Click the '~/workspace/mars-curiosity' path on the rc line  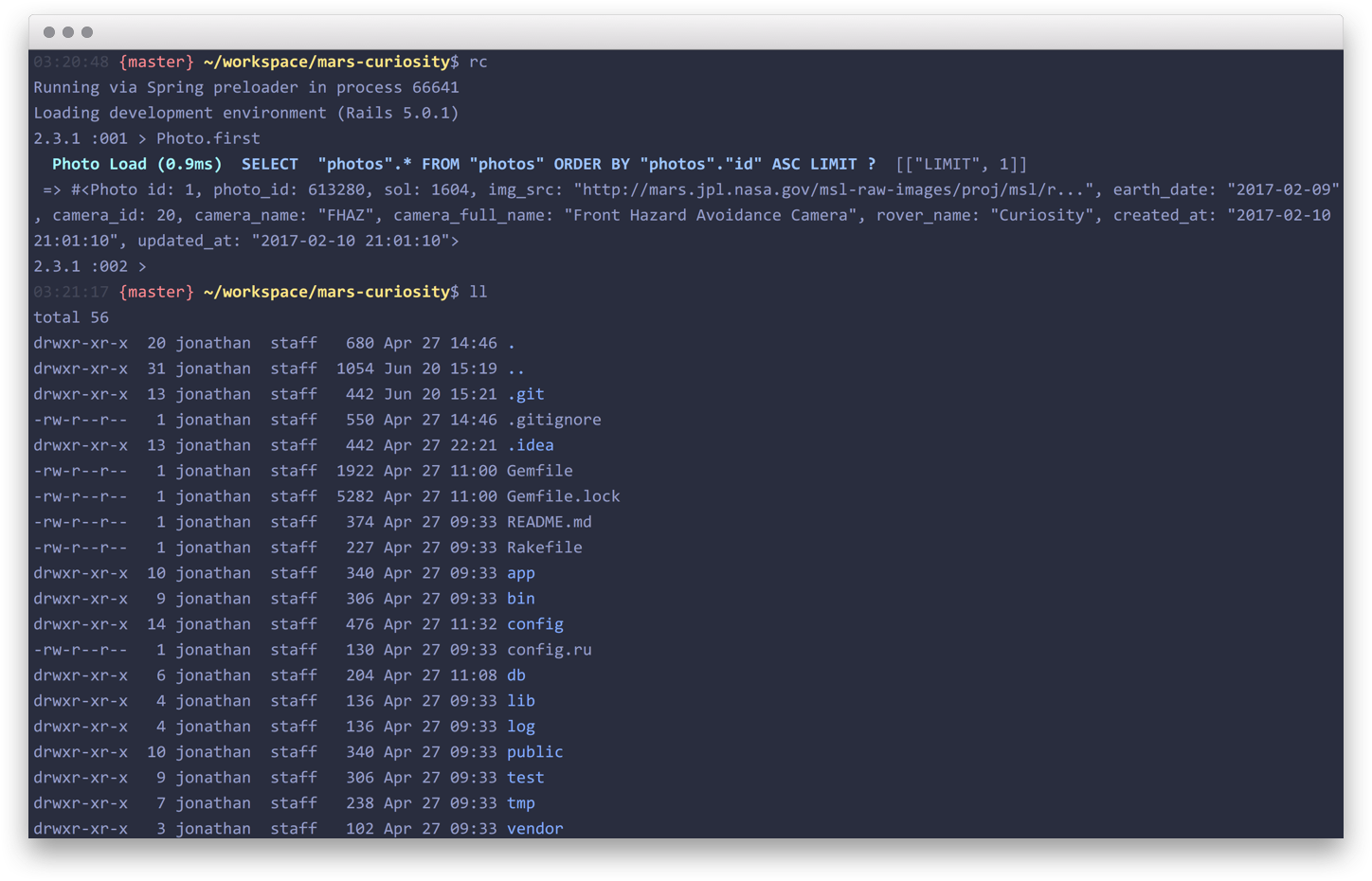click(x=327, y=62)
